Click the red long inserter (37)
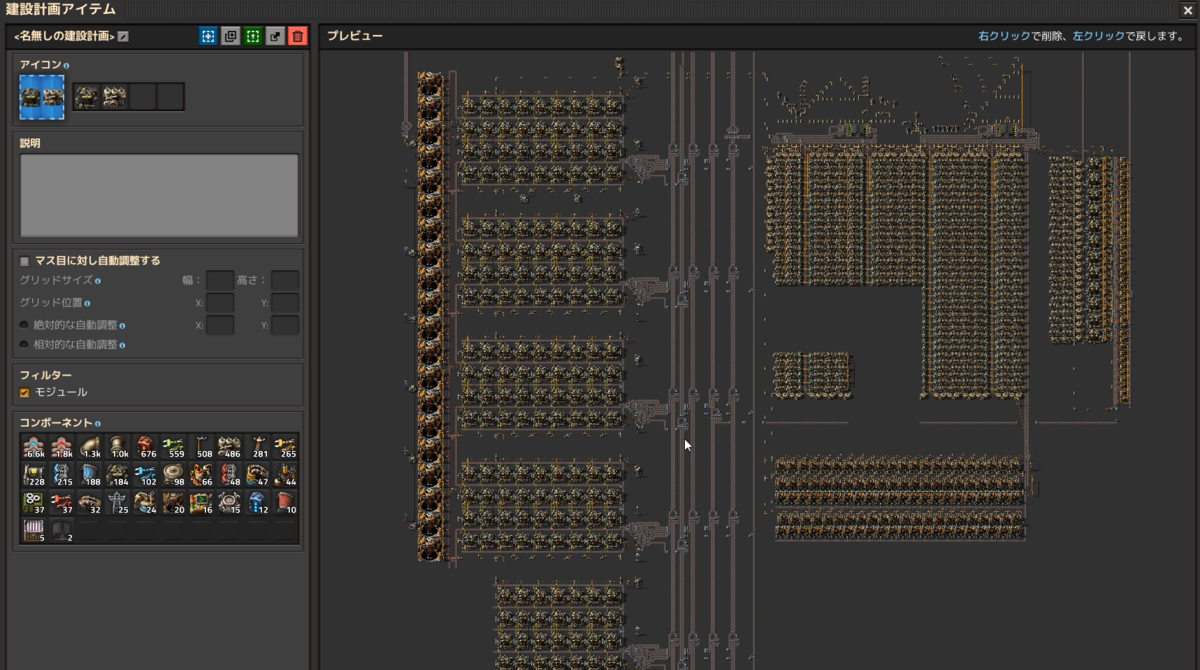This screenshot has width=1200, height=670. [62, 502]
